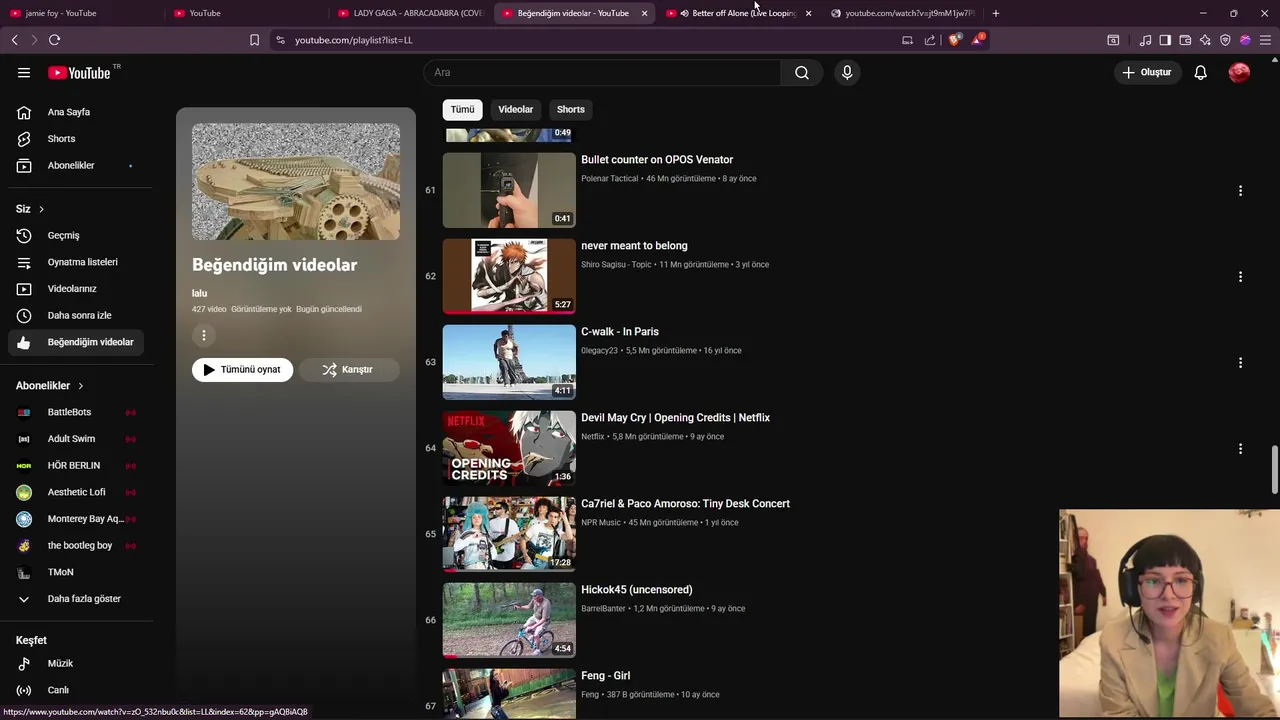Select the Videolar filter chip
The height and width of the screenshot is (720, 1280).
[x=516, y=109]
